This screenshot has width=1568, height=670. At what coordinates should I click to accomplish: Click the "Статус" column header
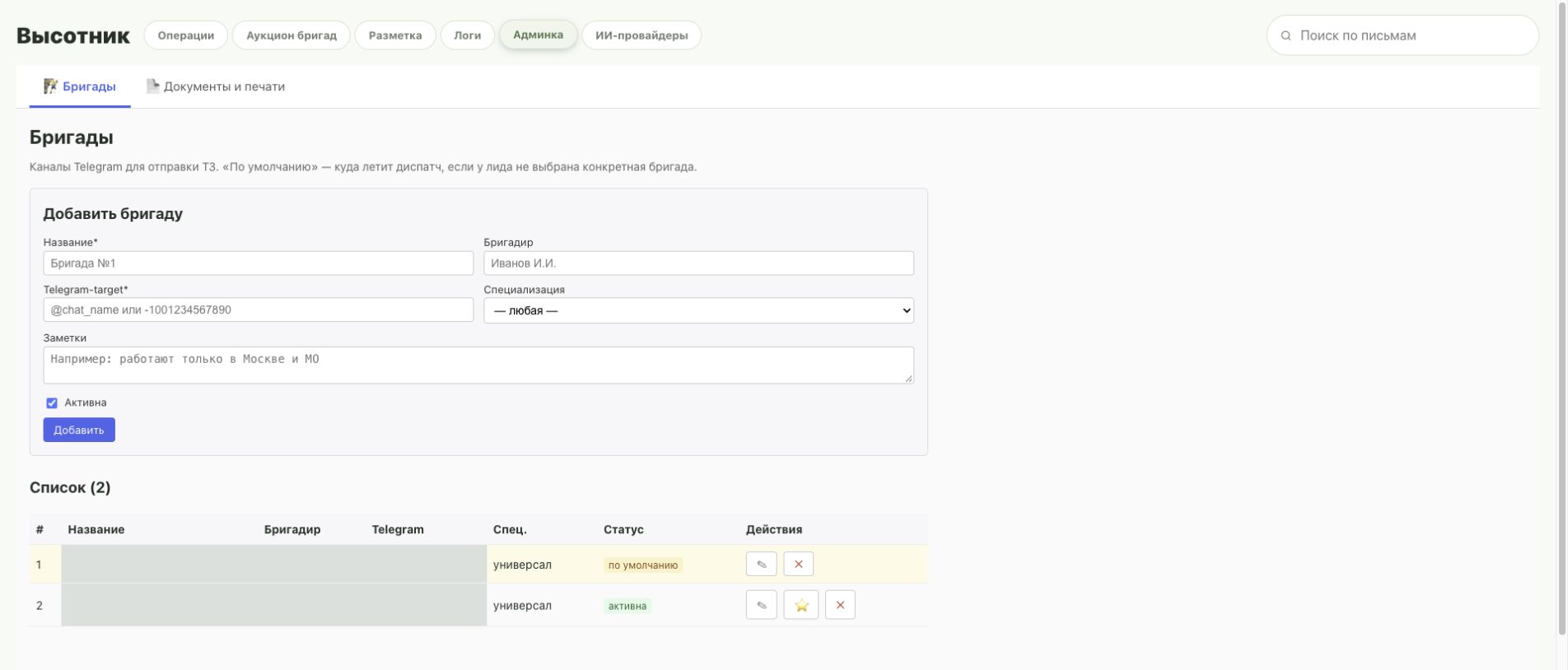pyautogui.click(x=623, y=529)
